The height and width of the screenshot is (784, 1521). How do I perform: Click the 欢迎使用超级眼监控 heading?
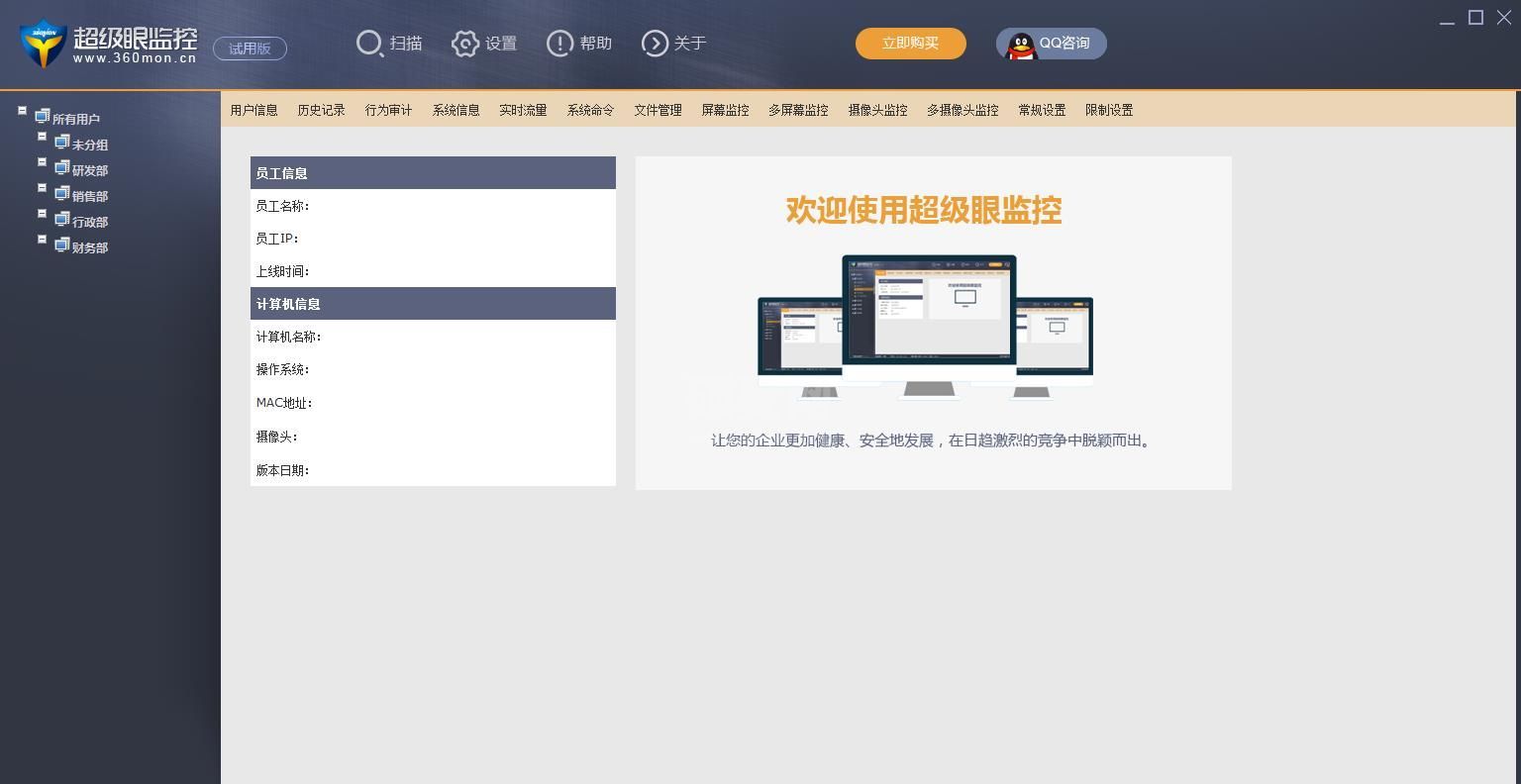tap(924, 210)
